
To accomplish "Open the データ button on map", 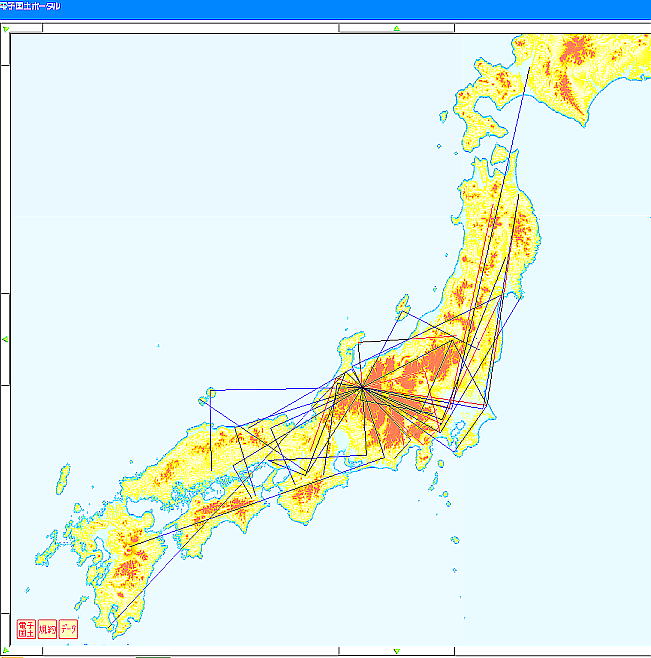I will click(68, 629).
